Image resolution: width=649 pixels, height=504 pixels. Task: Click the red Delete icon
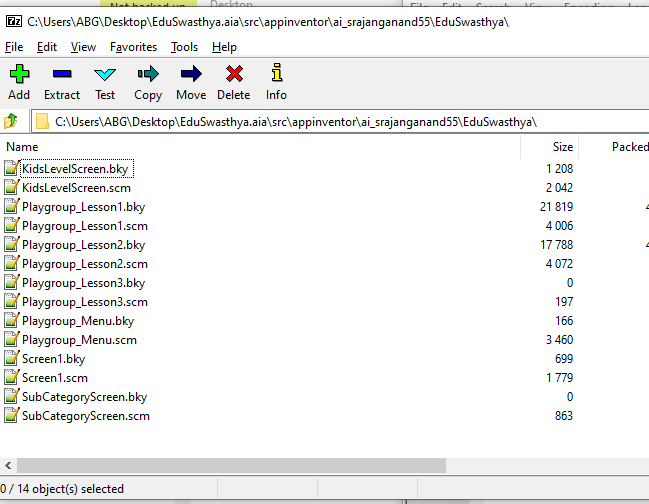pos(234,74)
